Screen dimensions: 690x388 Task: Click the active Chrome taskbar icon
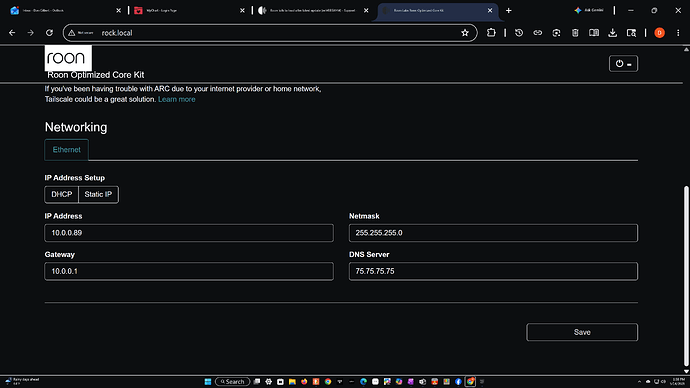pos(470,381)
